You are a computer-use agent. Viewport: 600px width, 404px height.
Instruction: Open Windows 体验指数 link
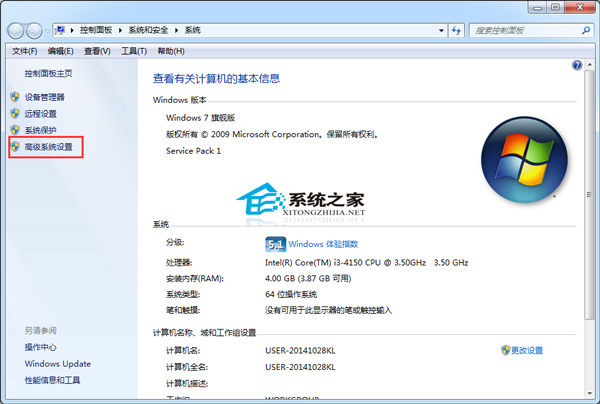[x=323, y=244]
